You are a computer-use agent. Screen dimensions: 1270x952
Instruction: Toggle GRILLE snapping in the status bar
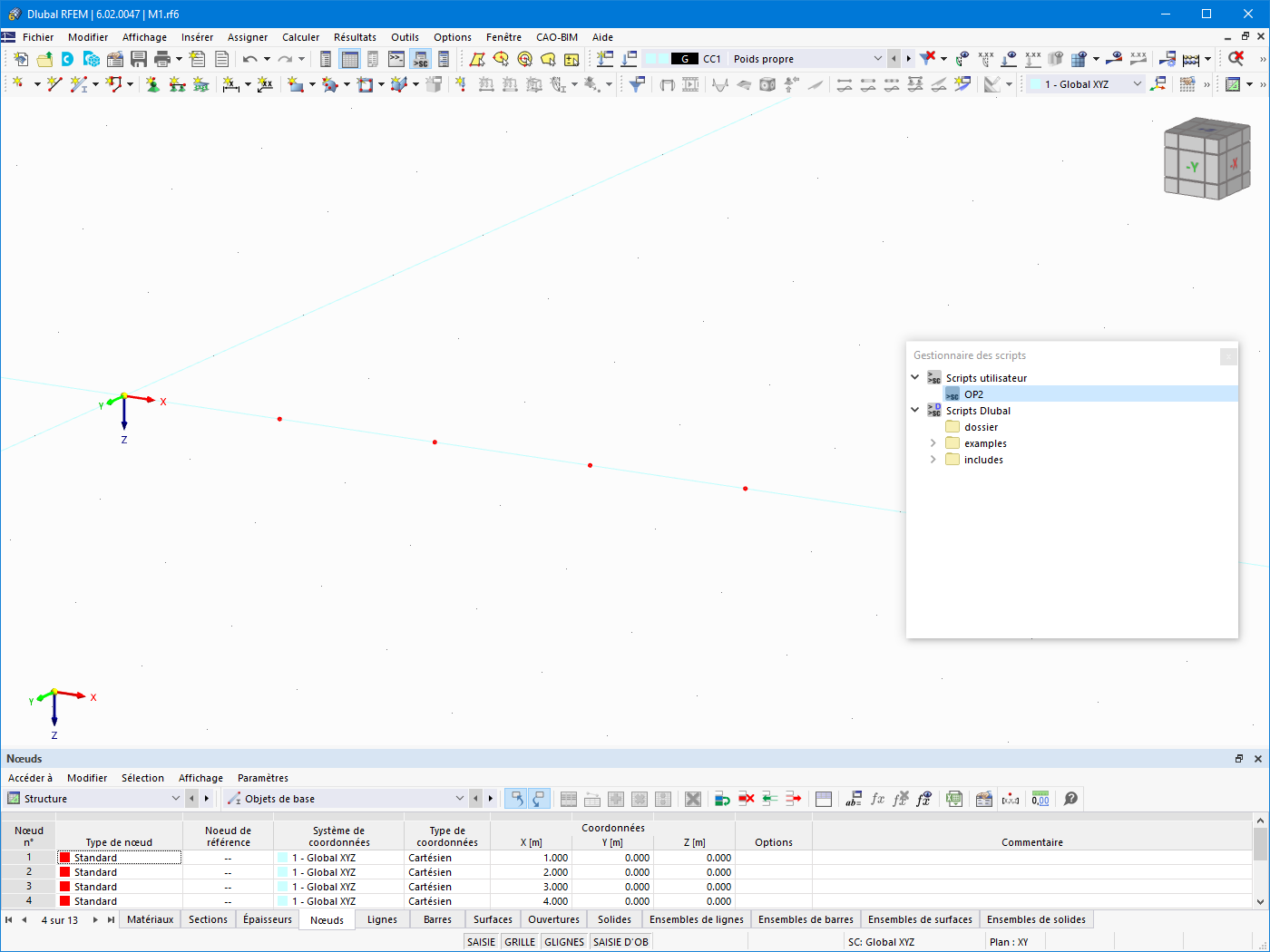(519, 941)
